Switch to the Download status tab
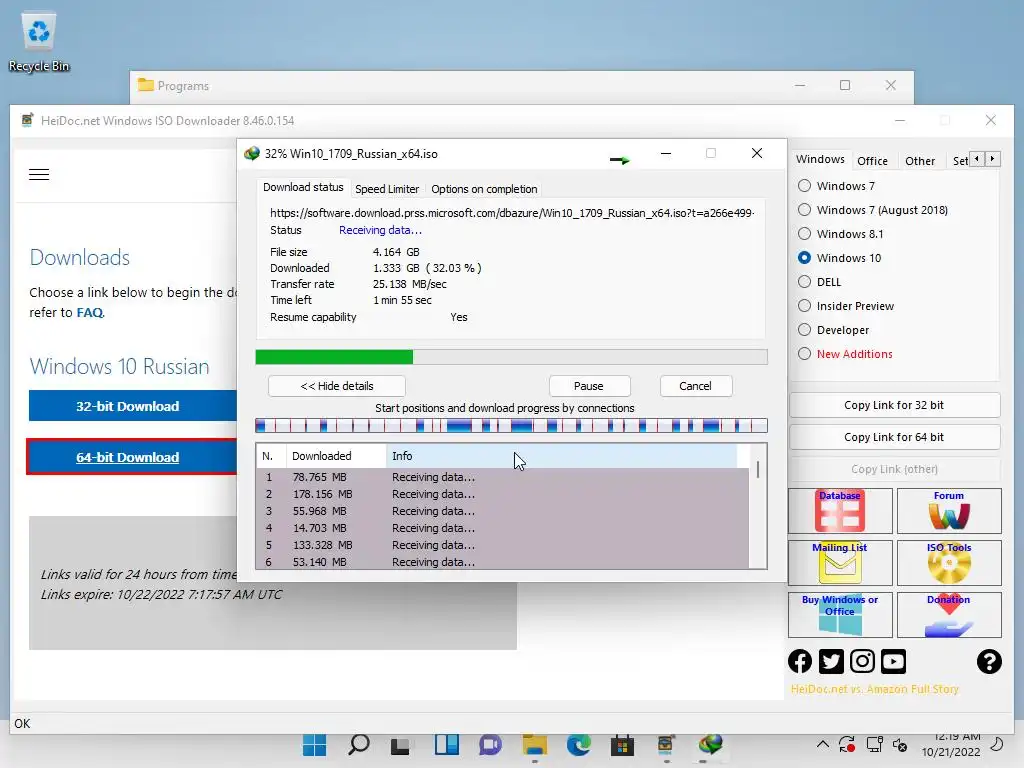This screenshot has width=1024, height=768. click(303, 187)
